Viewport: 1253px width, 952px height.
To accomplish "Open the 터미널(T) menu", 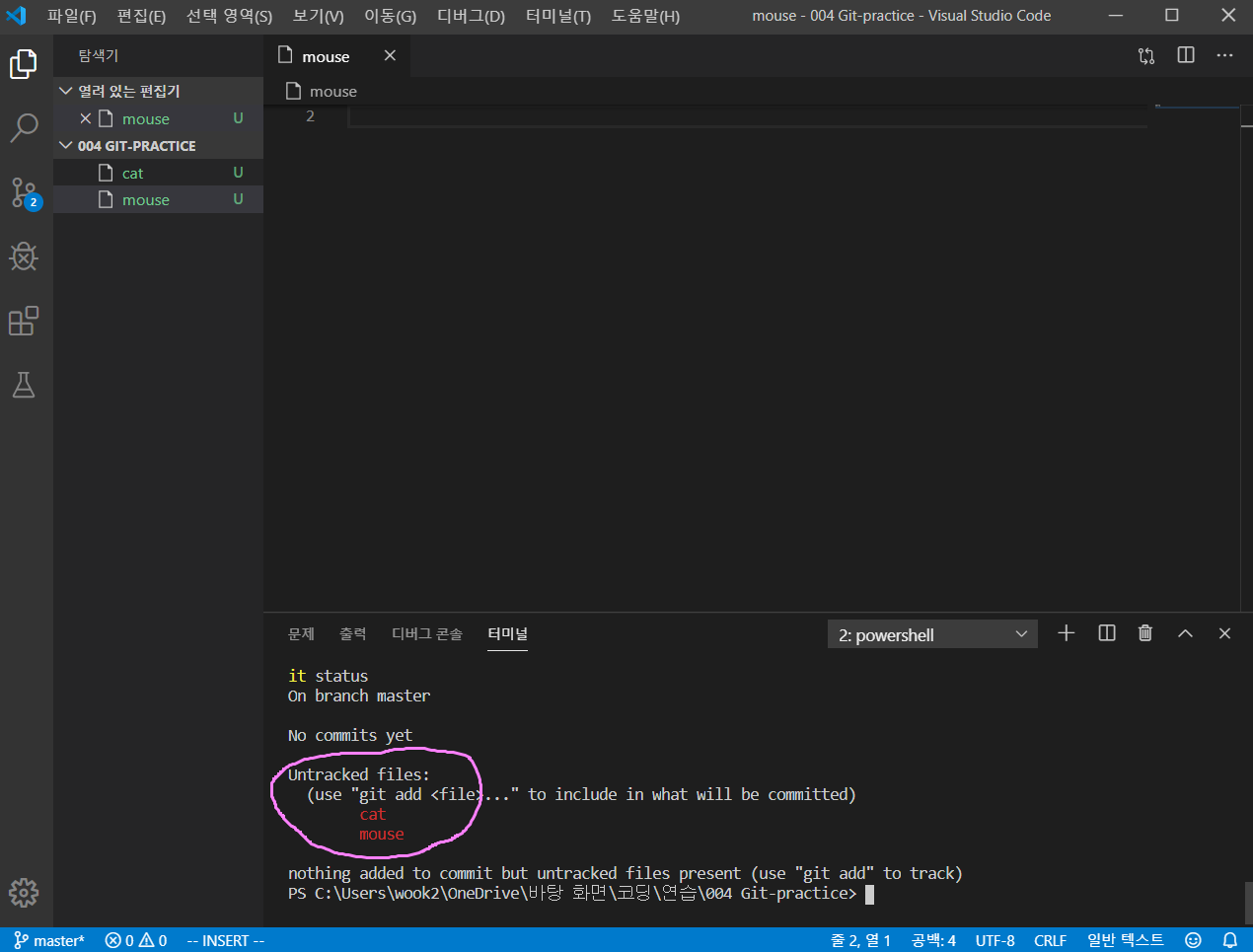I will click(557, 16).
